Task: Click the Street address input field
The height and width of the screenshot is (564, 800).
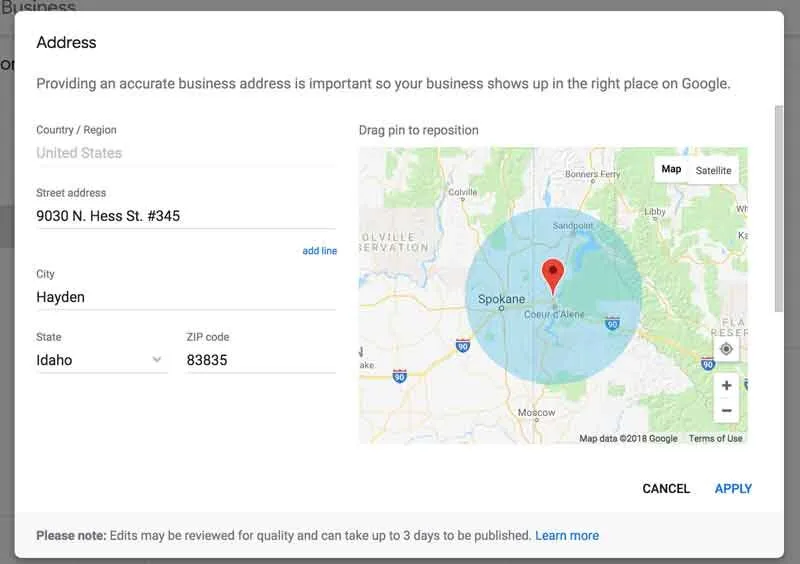Action: [186, 216]
